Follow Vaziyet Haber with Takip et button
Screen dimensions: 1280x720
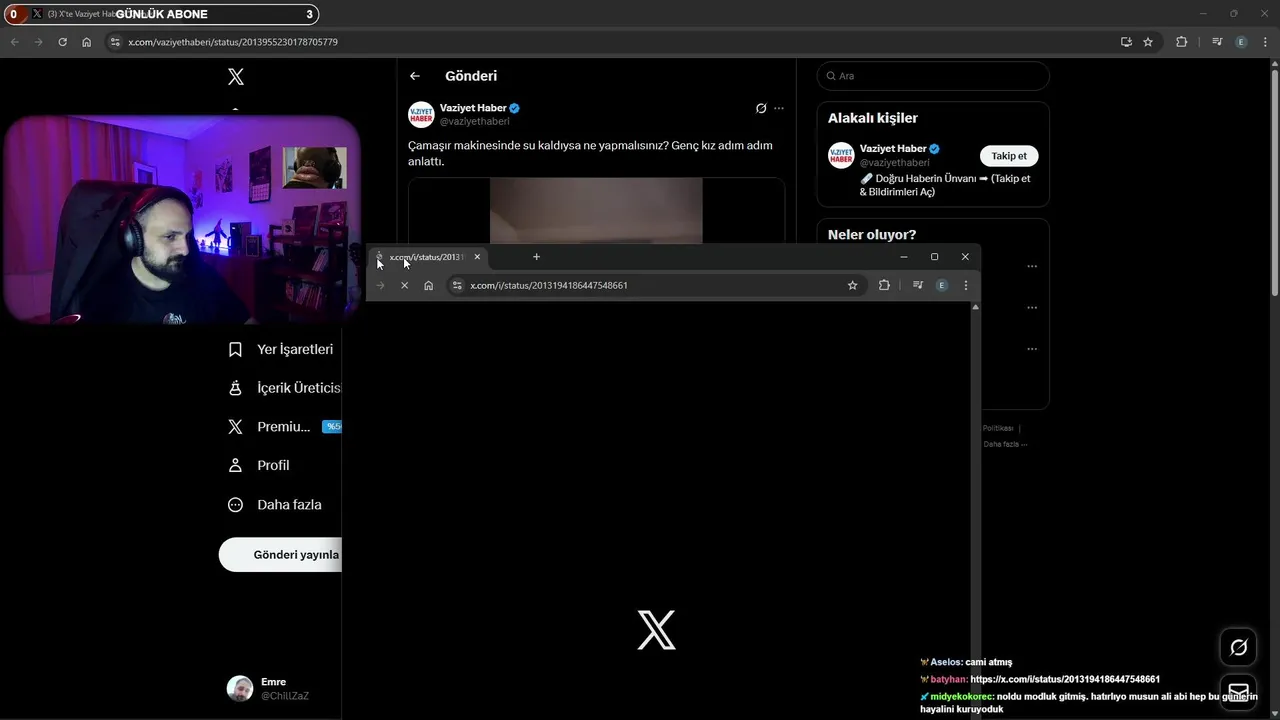tap(1009, 156)
